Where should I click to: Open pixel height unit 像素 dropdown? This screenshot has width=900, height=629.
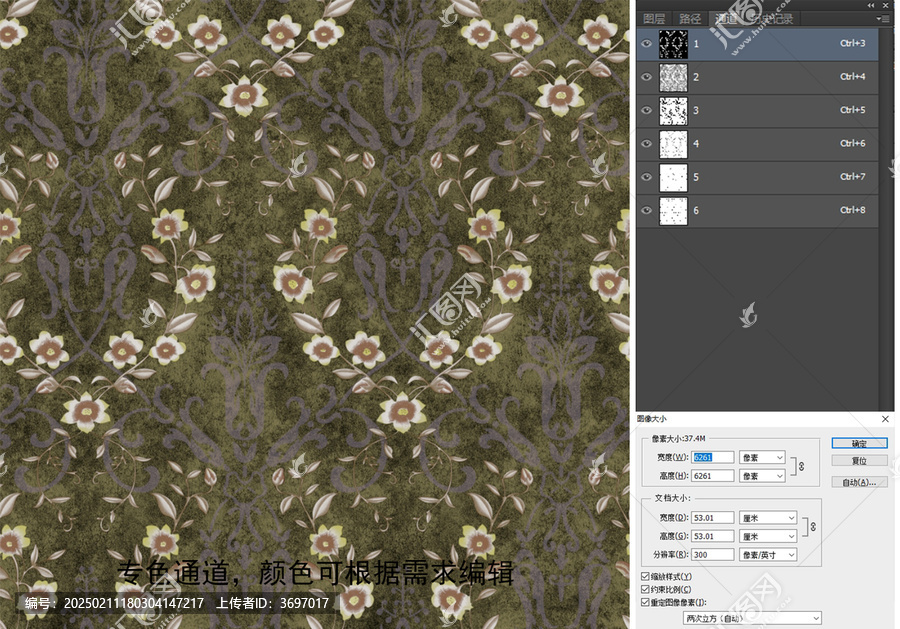click(x=762, y=476)
